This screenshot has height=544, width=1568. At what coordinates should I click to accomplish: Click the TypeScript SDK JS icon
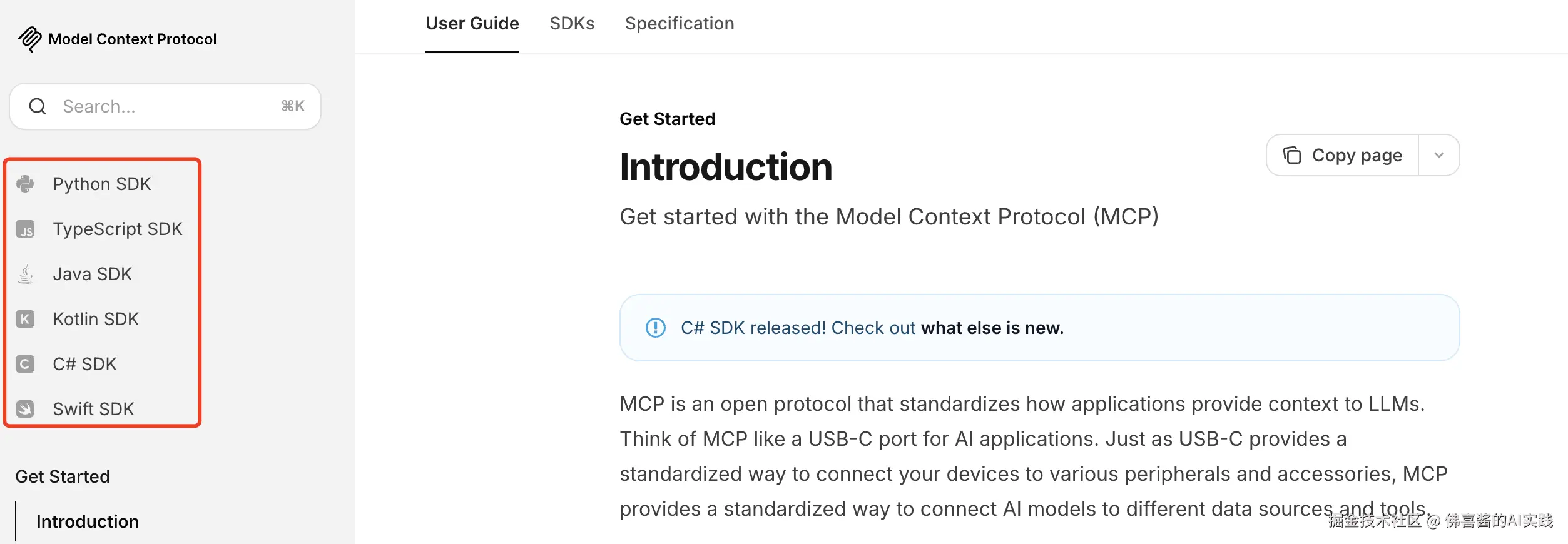[x=25, y=229]
